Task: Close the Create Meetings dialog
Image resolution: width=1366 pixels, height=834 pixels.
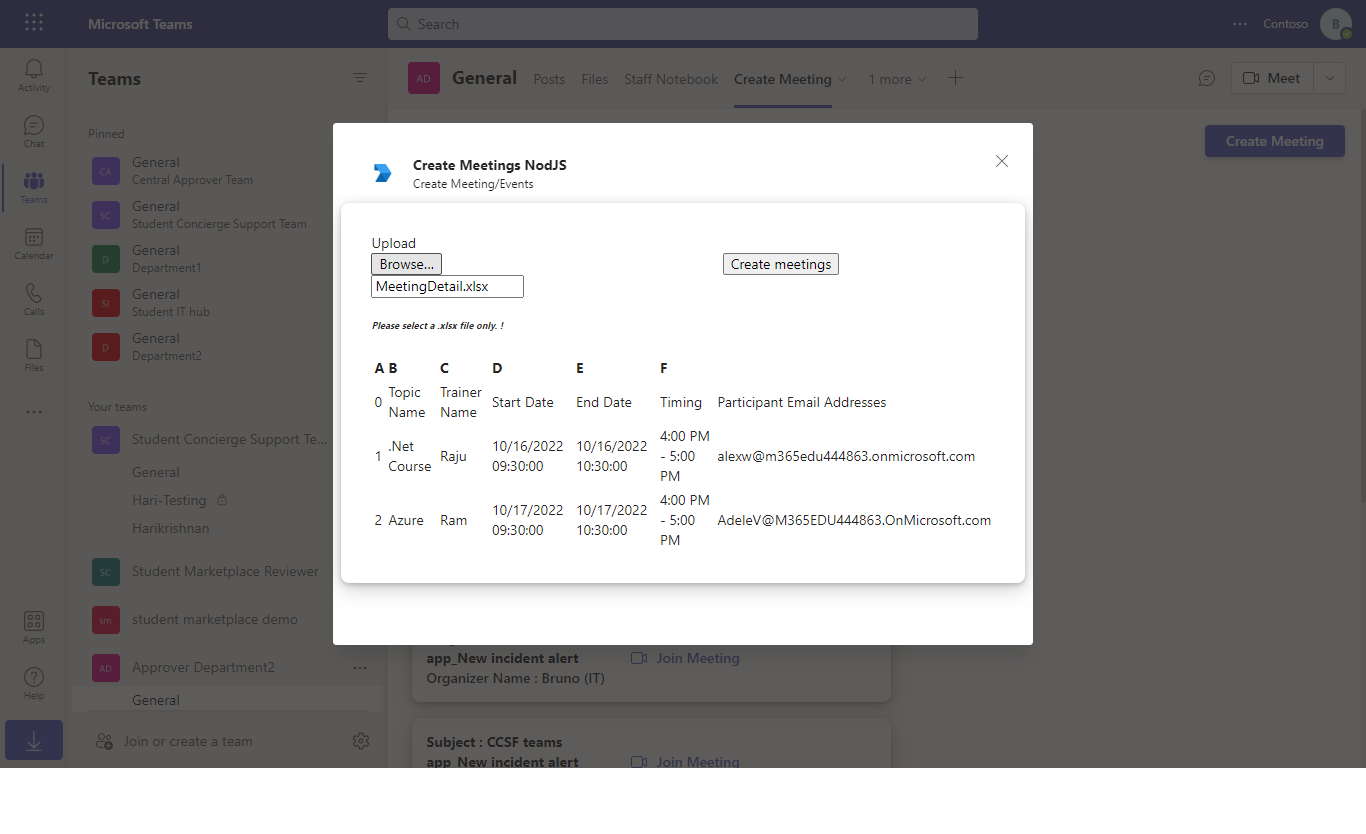Action: pos(1002,161)
